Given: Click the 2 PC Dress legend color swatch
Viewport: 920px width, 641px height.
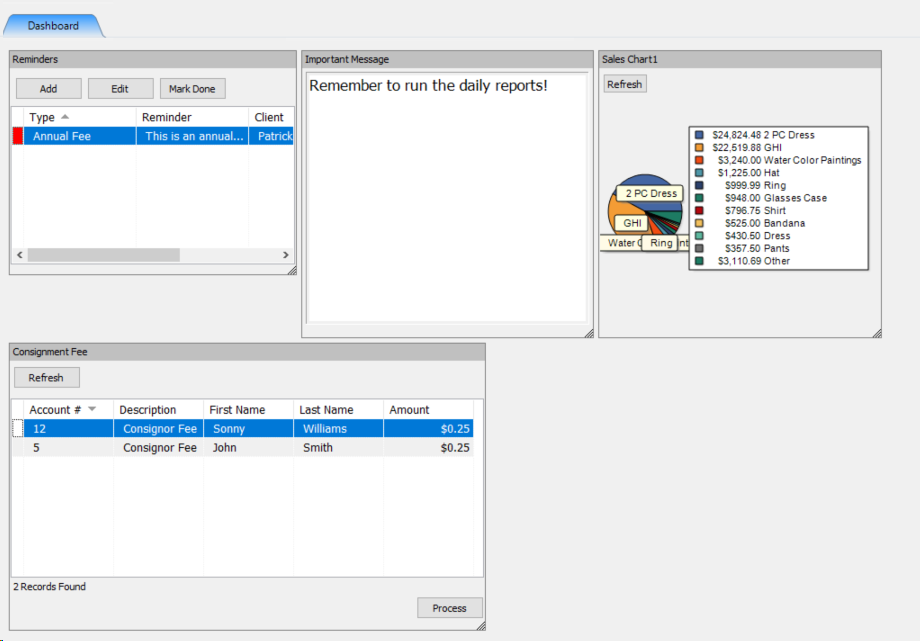Looking at the screenshot, I should pos(699,135).
